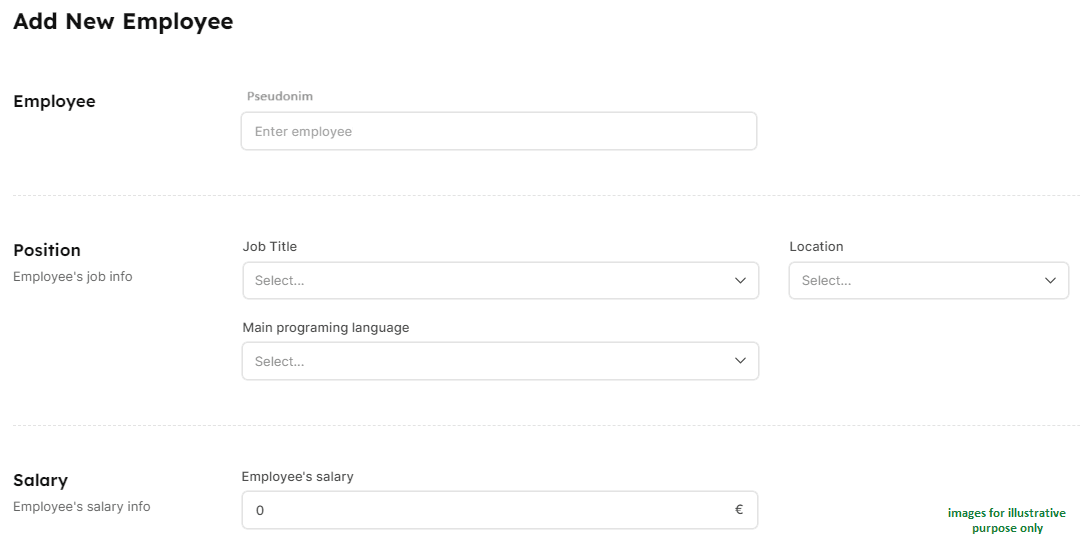Click the Employee's salary info description text
The height and width of the screenshot is (548, 1080).
pos(82,507)
